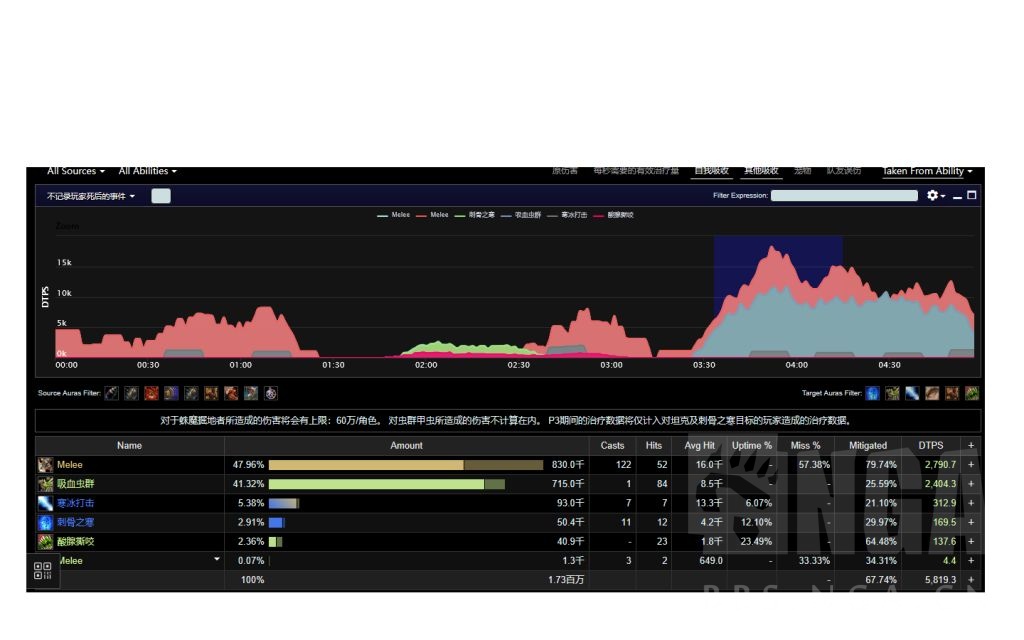The height and width of the screenshot is (640, 1024).
Task: Toggle the 酸腺撕咬 legend series
Action: 613,215
